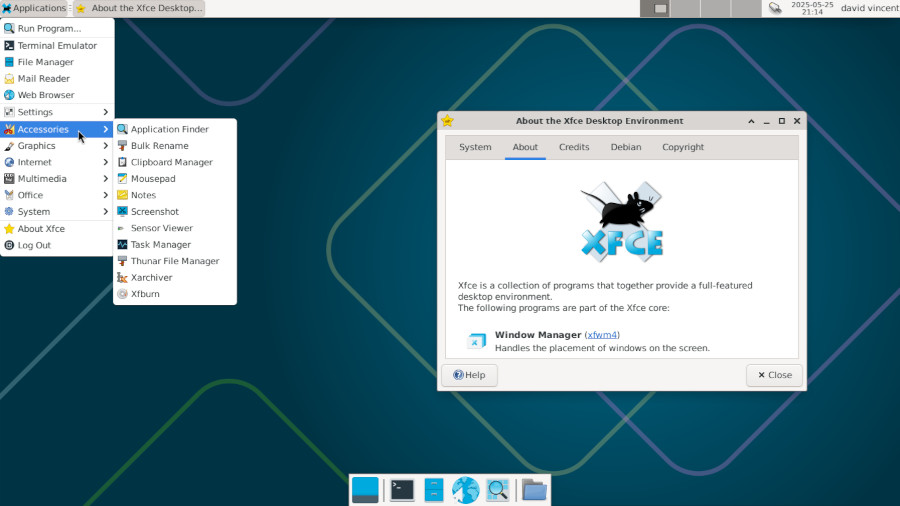
Task: Expand the Graphics submenu
Action: tap(57, 146)
